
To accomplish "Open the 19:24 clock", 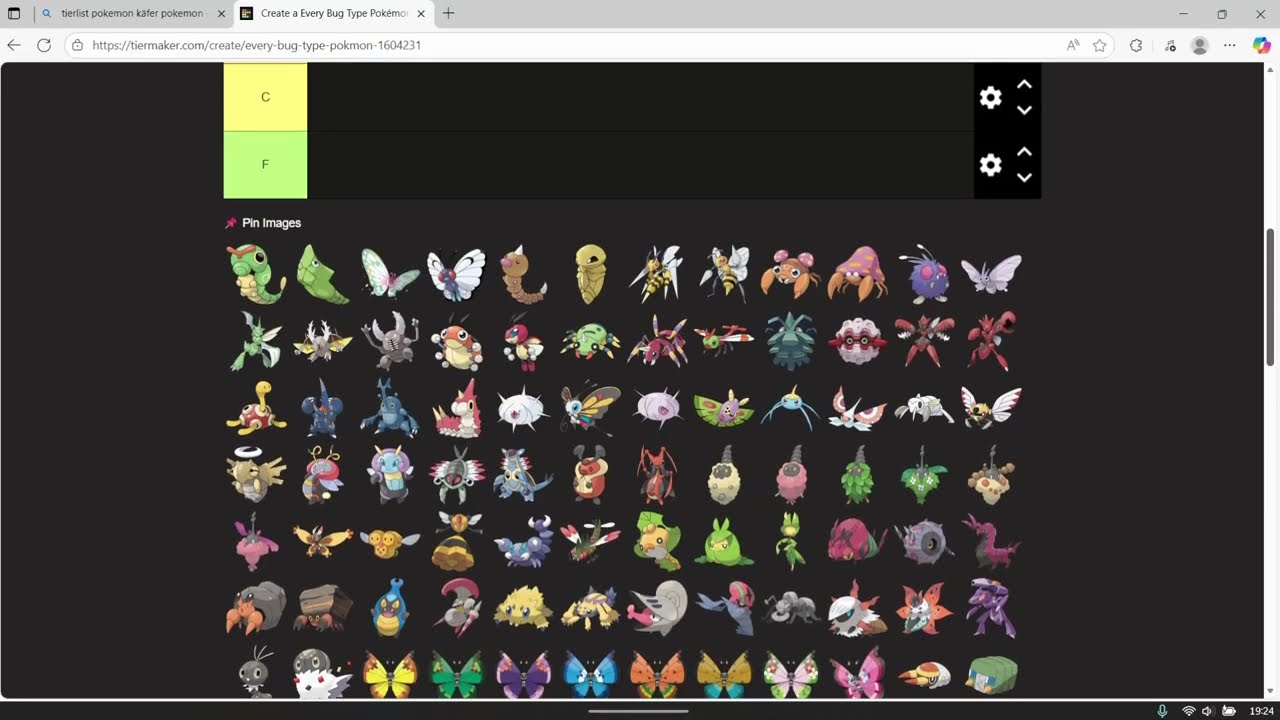I will click(x=1261, y=710).
